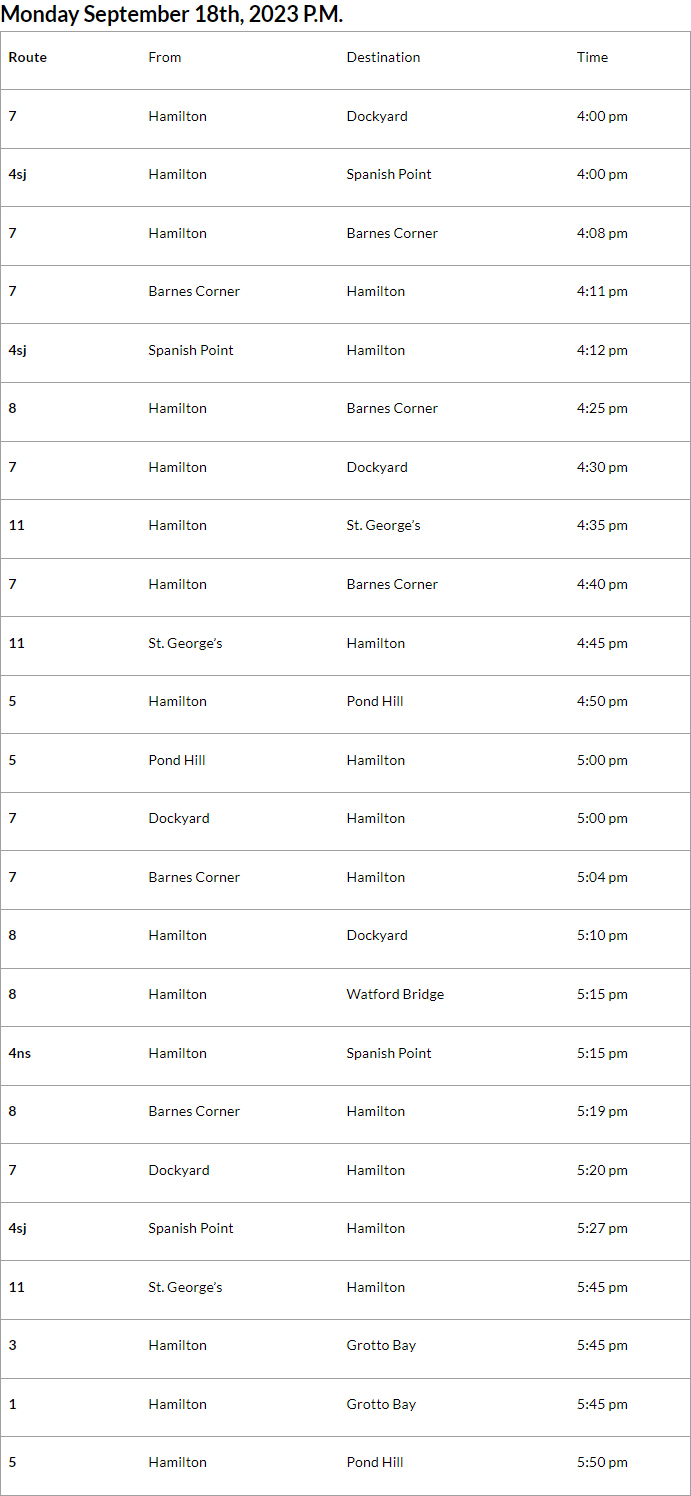
Task: Select the 4:12 pm time entry
Action: click(x=602, y=350)
